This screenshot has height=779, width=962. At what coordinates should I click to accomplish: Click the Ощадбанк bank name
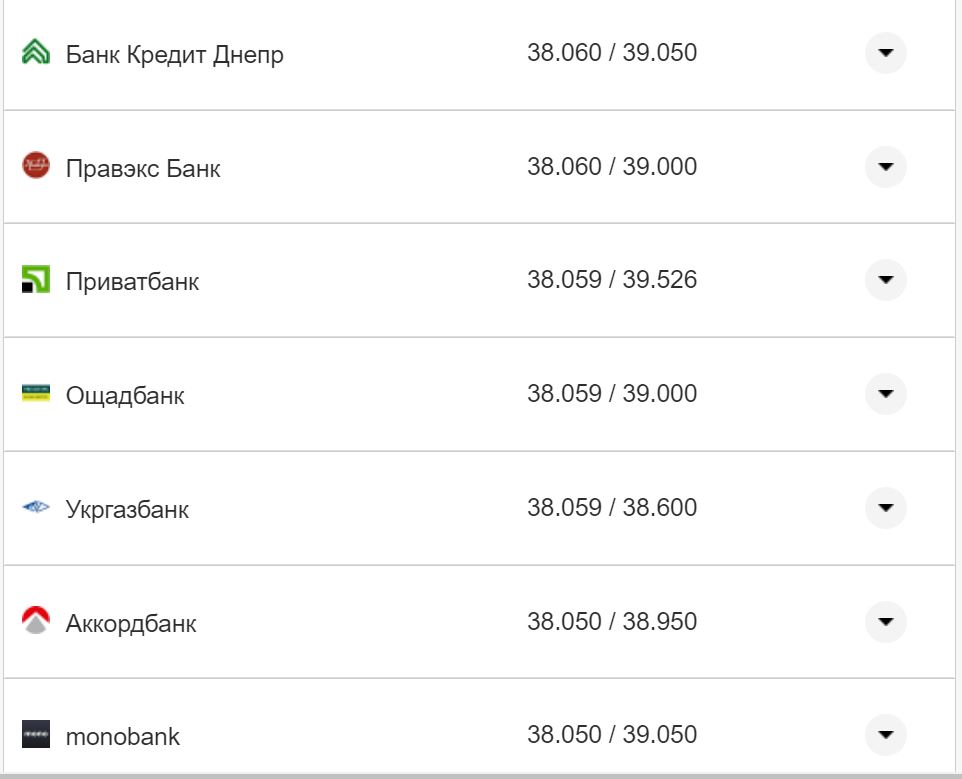(125, 394)
